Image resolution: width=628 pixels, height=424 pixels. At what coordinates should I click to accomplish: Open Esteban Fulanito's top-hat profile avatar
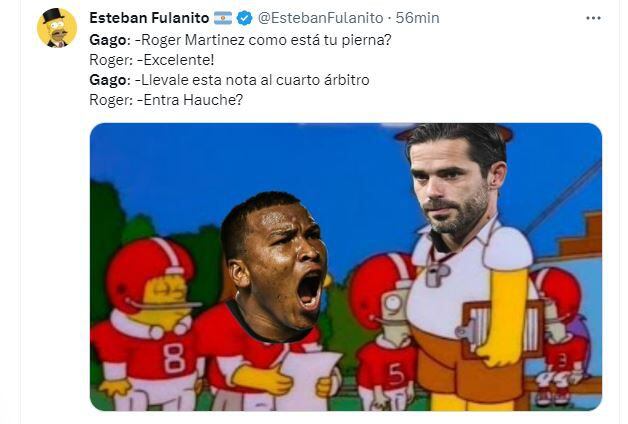click(x=57, y=28)
